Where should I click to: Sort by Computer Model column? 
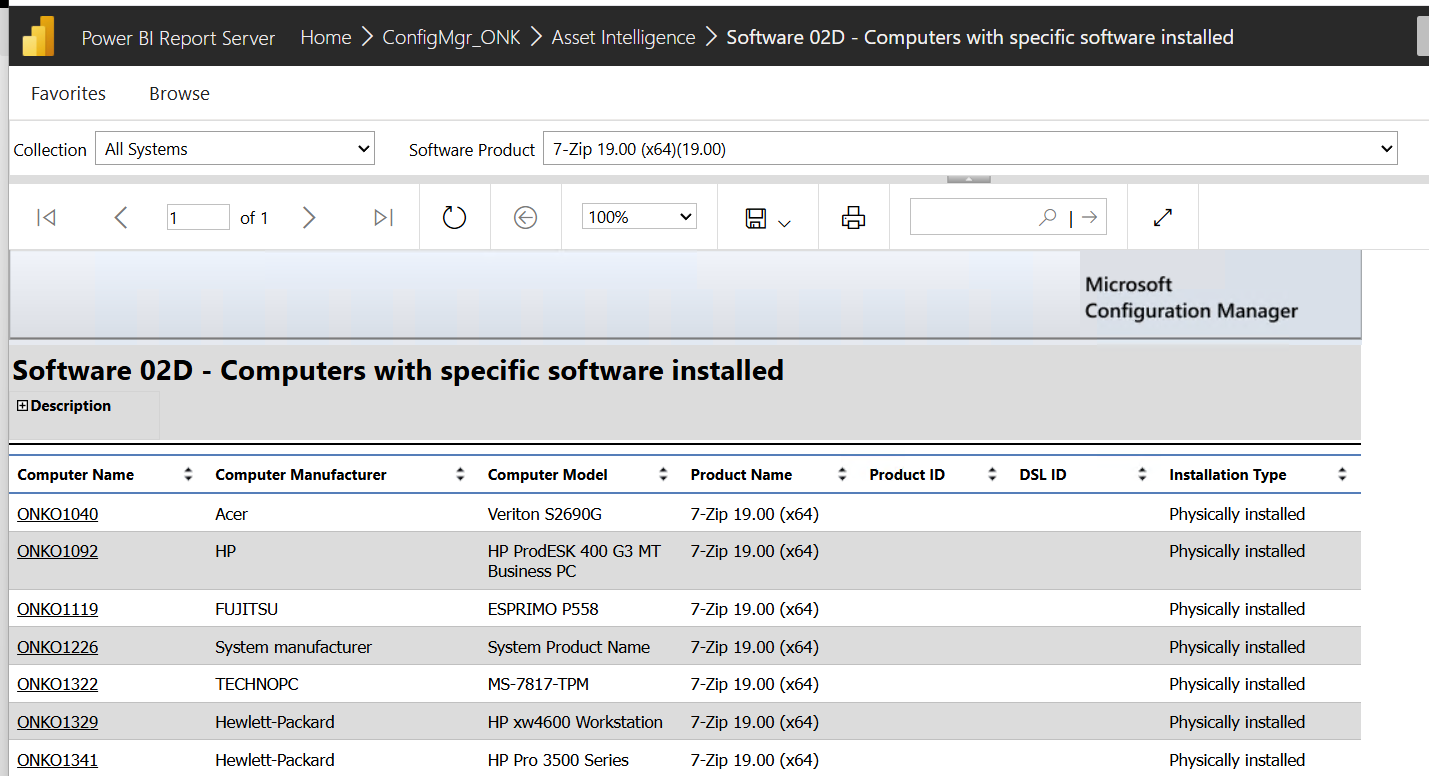point(663,475)
